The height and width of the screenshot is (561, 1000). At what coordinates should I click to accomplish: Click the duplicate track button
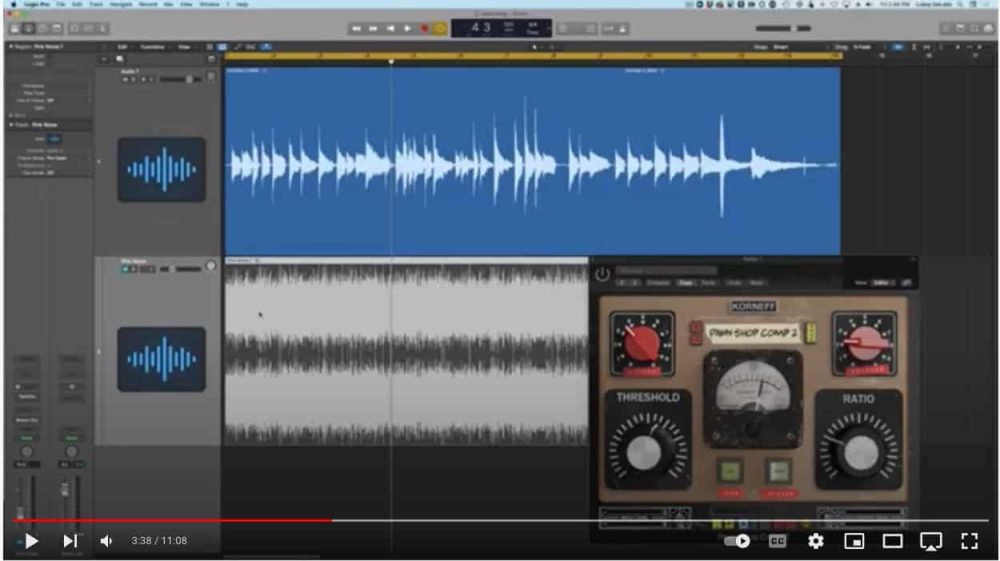(119, 59)
